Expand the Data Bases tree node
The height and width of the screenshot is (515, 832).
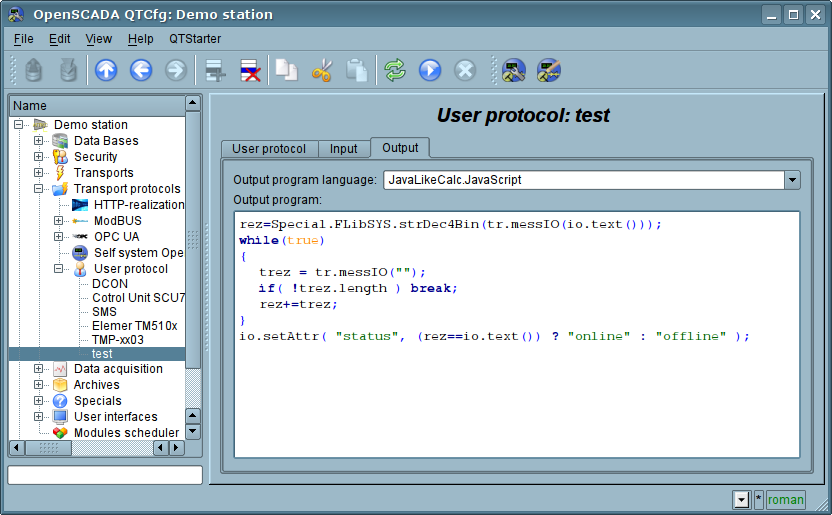click(x=38, y=141)
